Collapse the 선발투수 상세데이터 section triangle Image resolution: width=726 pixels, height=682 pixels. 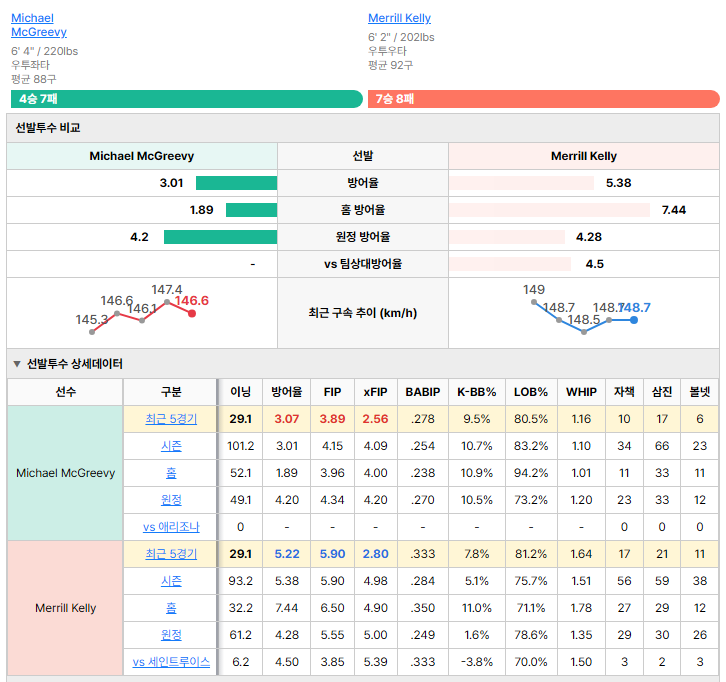click(17, 364)
